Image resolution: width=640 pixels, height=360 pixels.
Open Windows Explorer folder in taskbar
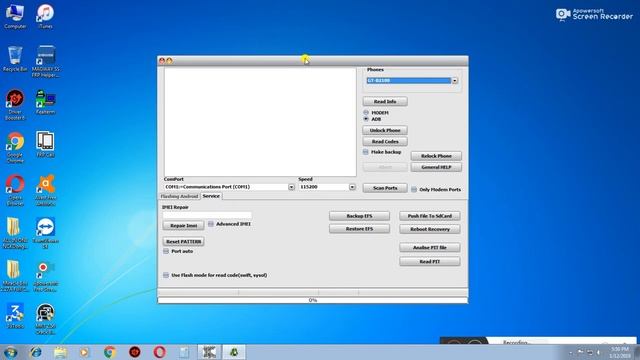(60, 352)
